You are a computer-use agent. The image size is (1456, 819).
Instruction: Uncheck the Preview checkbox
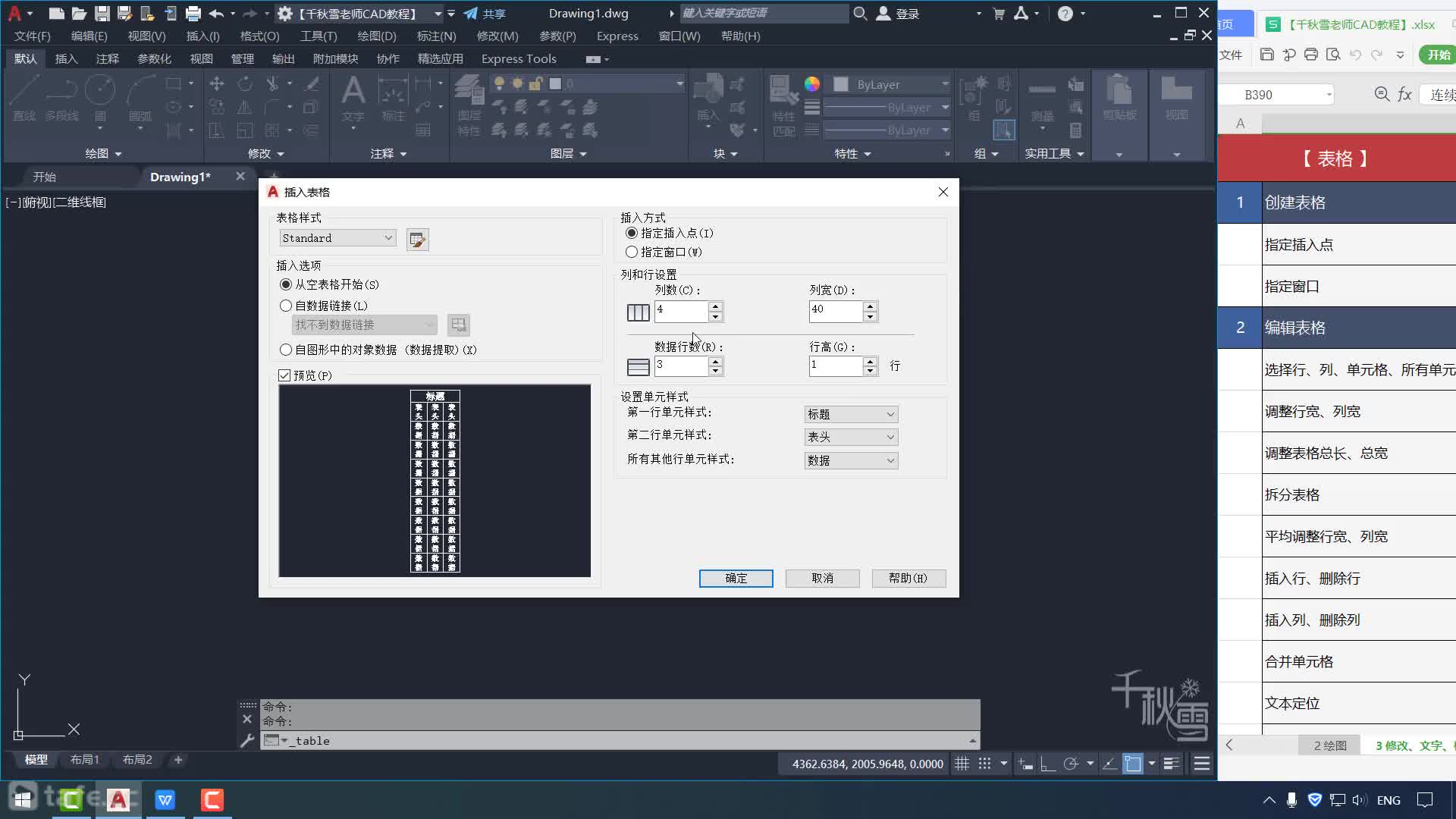tap(284, 375)
